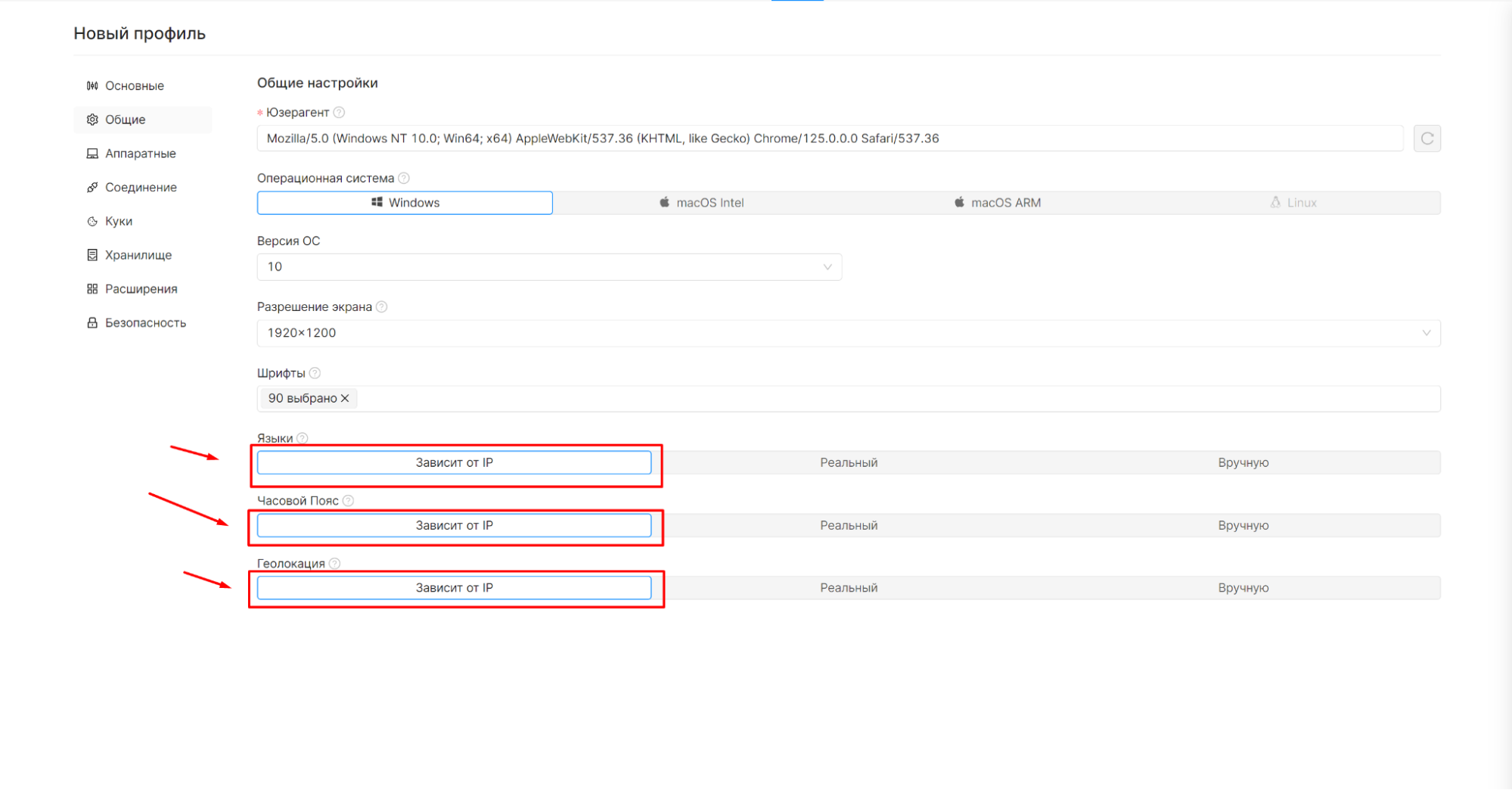Go to Безопасность settings
The height and width of the screenshot is (790, 1512).
tap(142, 323)
